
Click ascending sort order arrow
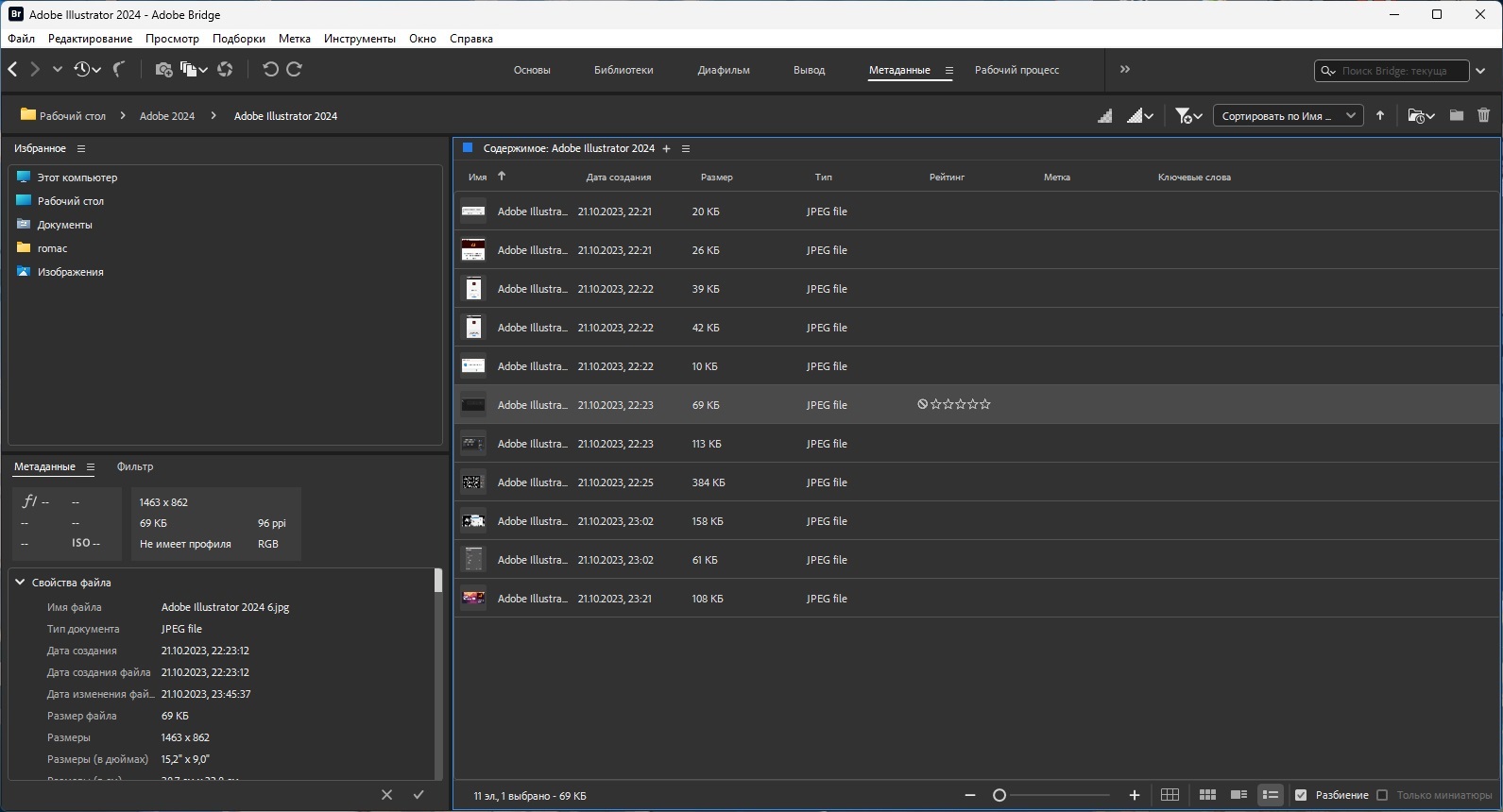(x=1380, y=115)
